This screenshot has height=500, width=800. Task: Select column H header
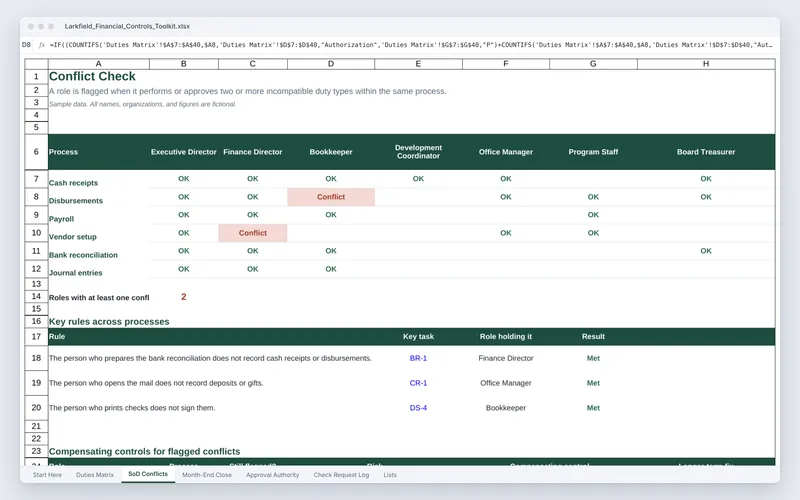(x=706, y=64)
